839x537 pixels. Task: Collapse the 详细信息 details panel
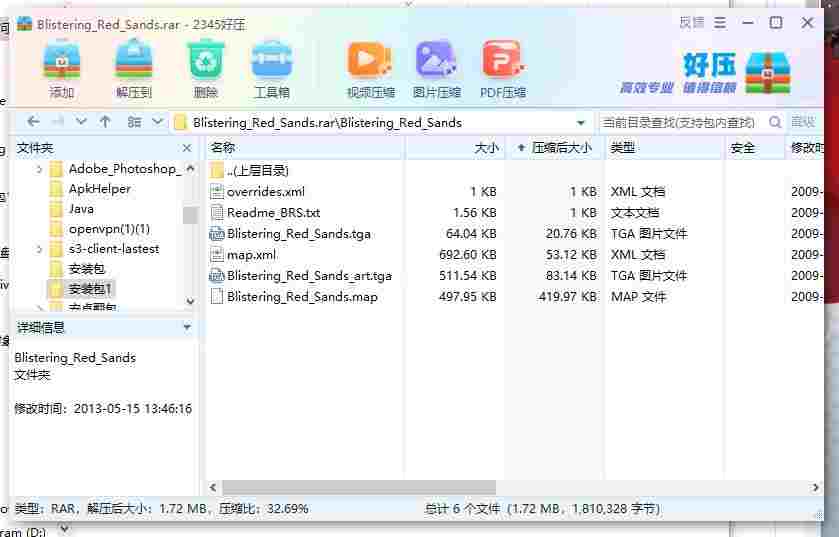pyautogui.click(x=187, y=326)
